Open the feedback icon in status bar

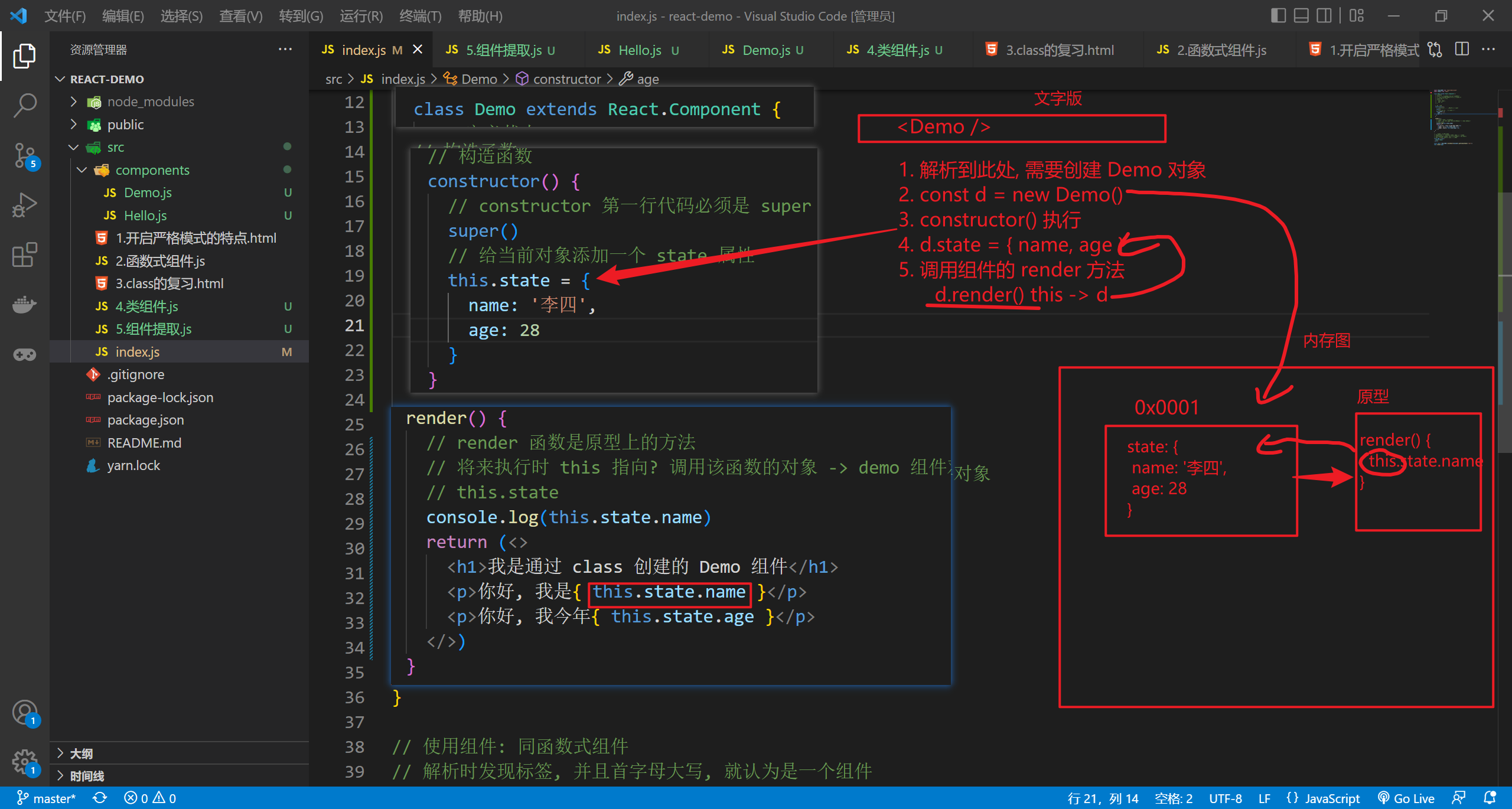[1459, 798]
